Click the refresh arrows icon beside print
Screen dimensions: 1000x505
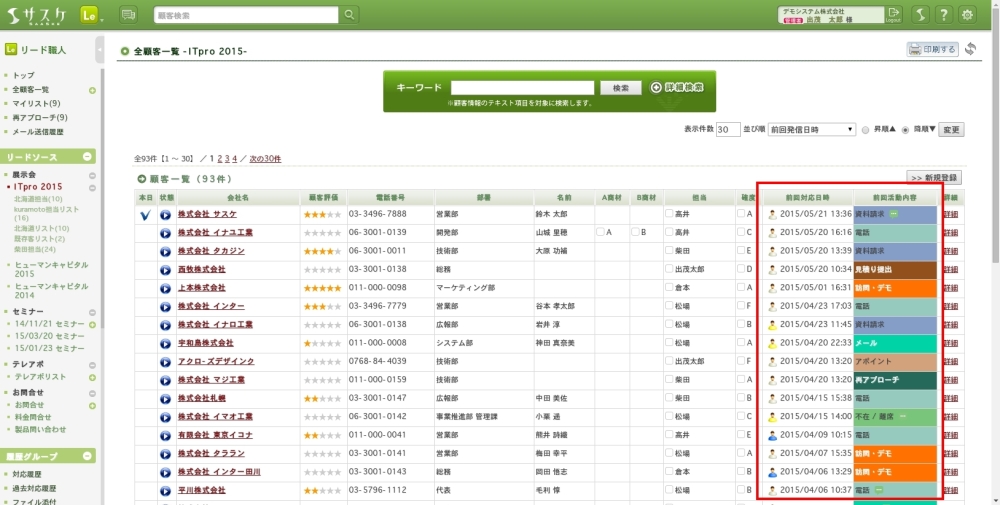coord(970,49)
